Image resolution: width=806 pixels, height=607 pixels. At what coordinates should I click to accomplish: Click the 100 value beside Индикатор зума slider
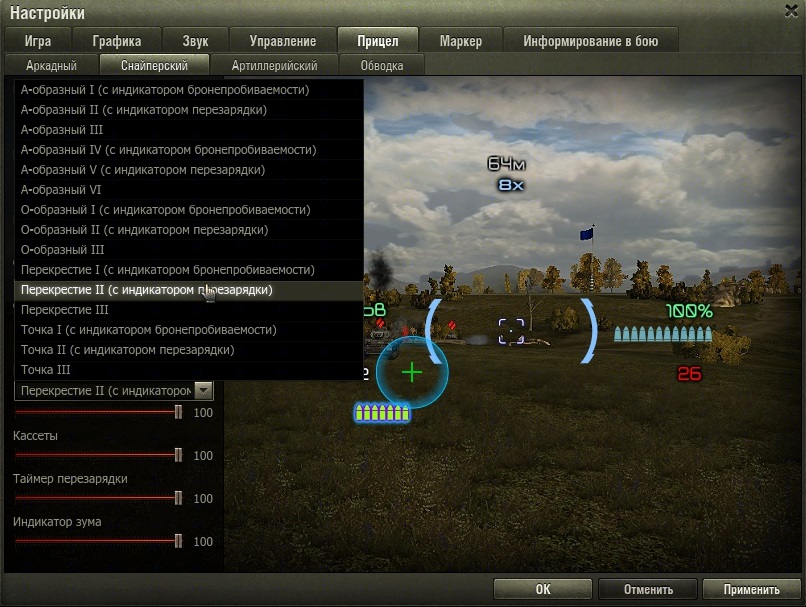(203, 542)
